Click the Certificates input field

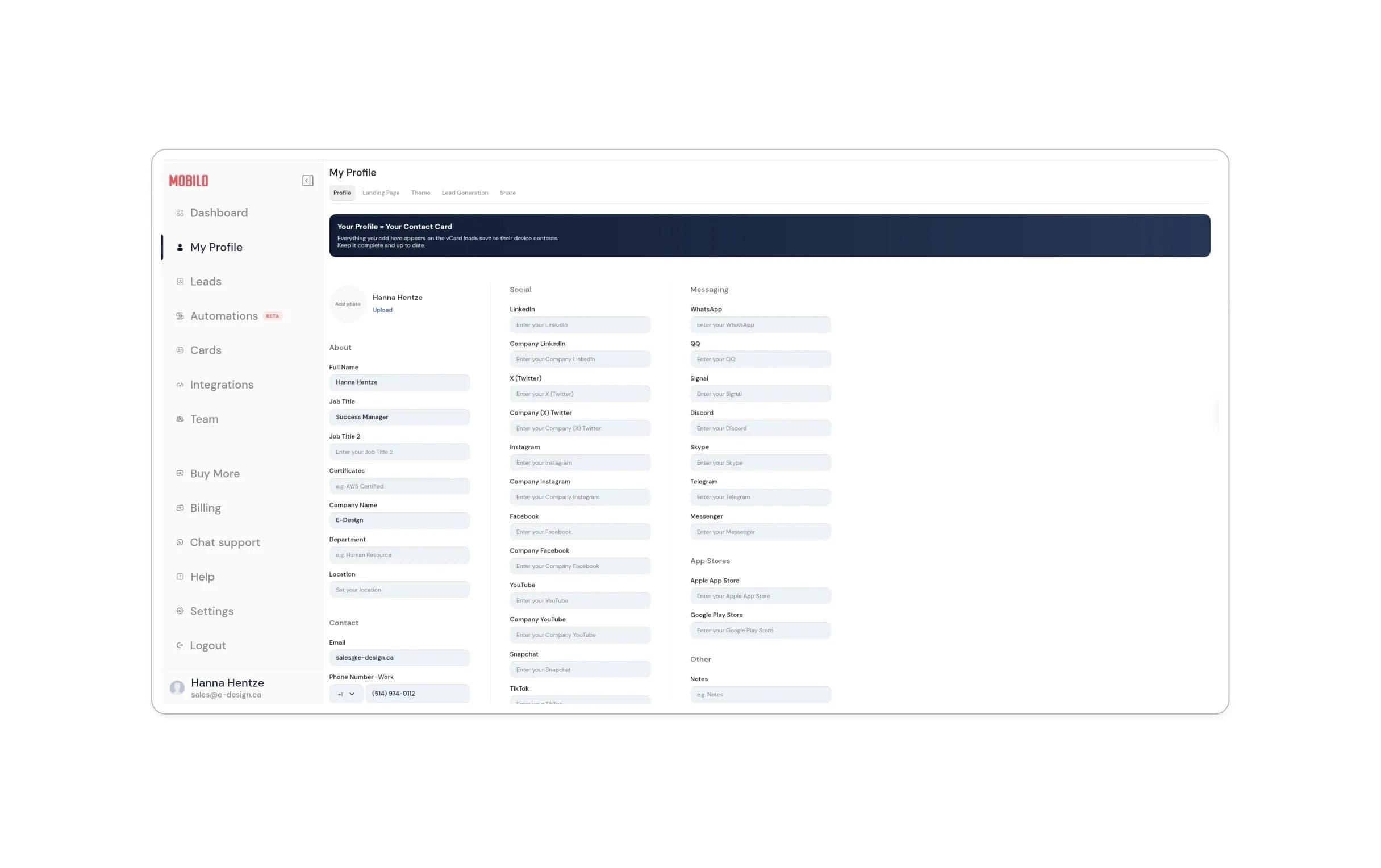(x=399, y=486)
